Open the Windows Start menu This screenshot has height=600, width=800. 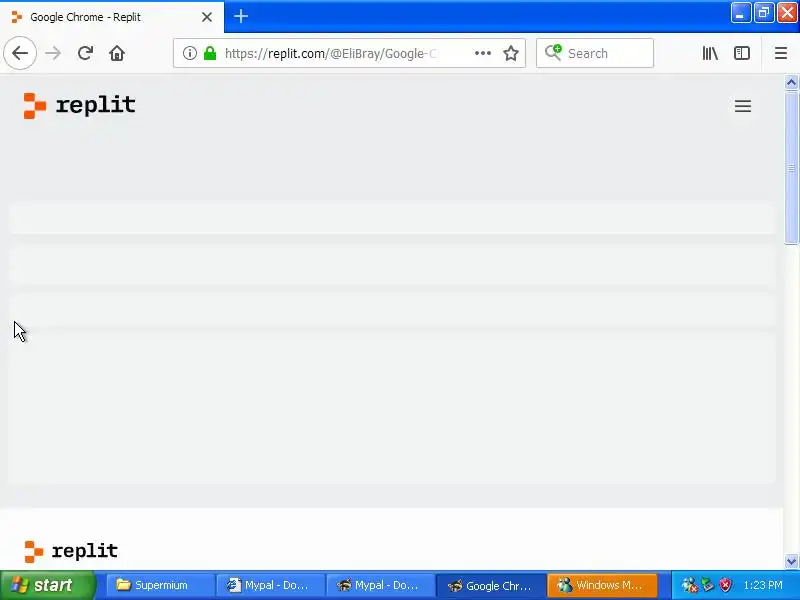(x=48, y=585)
